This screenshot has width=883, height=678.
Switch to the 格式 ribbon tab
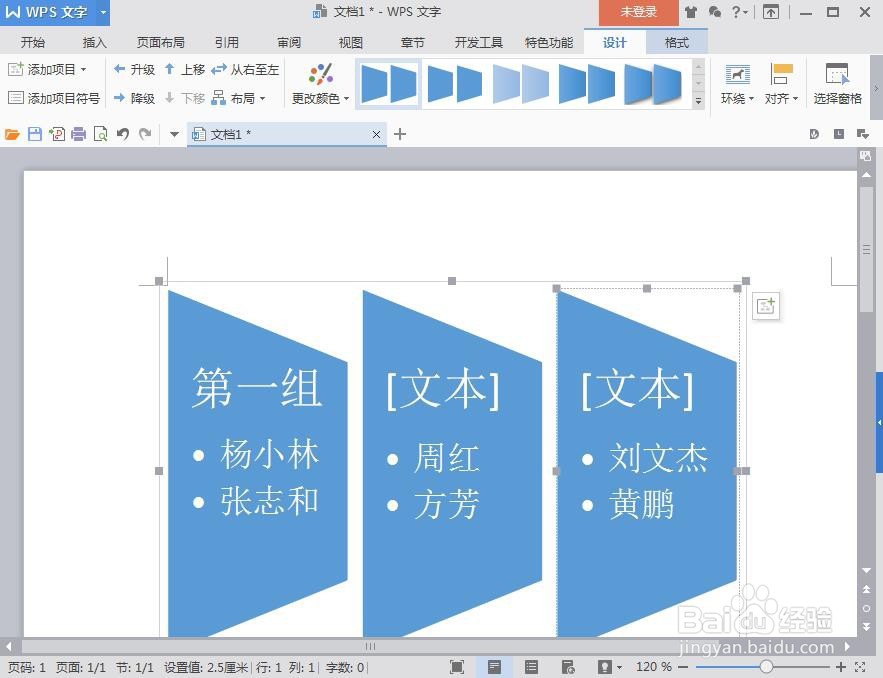[676, 42]
